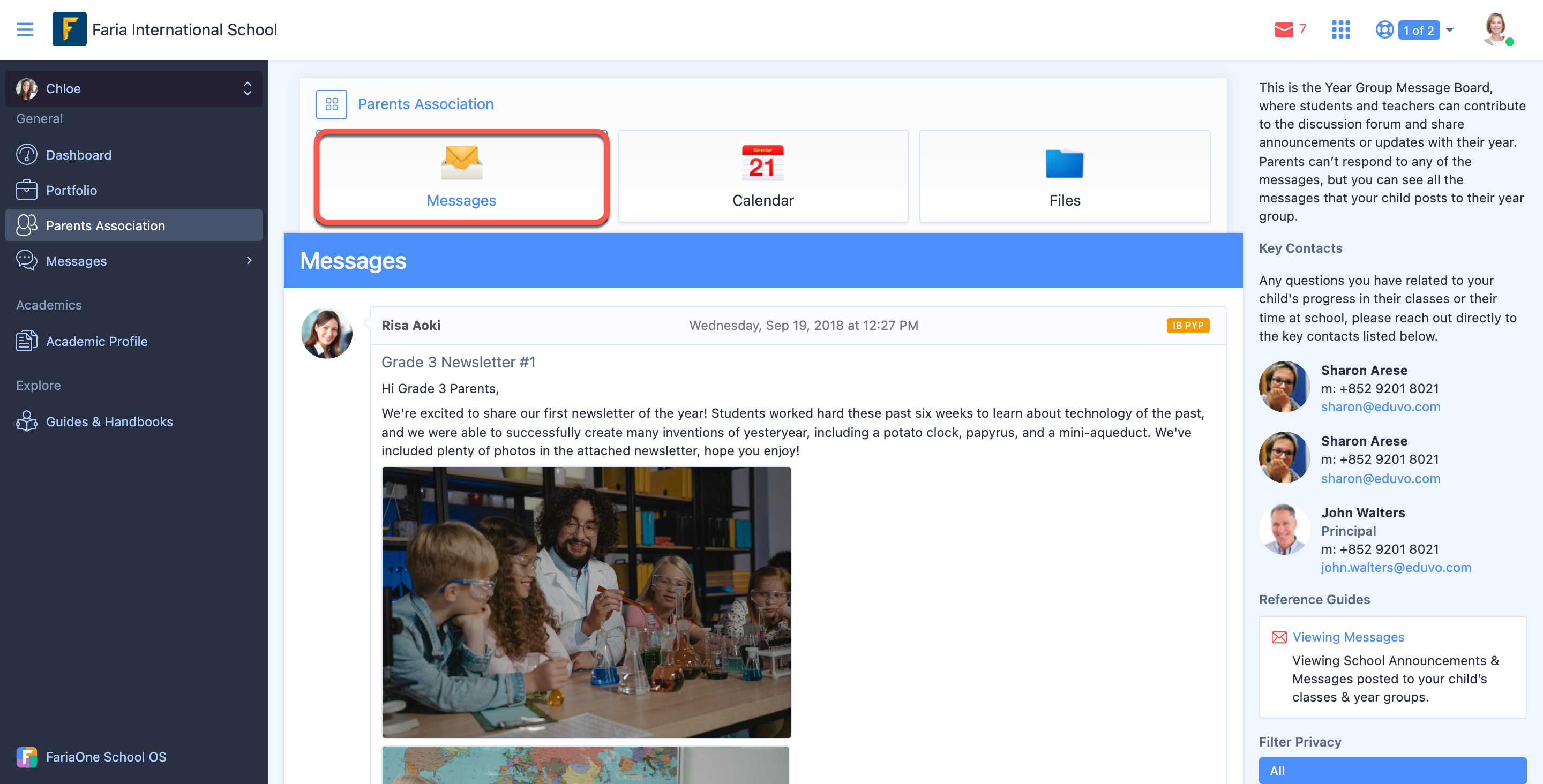This screenshot has width=1543, height=784.
Task: Click the Risa Aoki author name
Action: (411, 325)
